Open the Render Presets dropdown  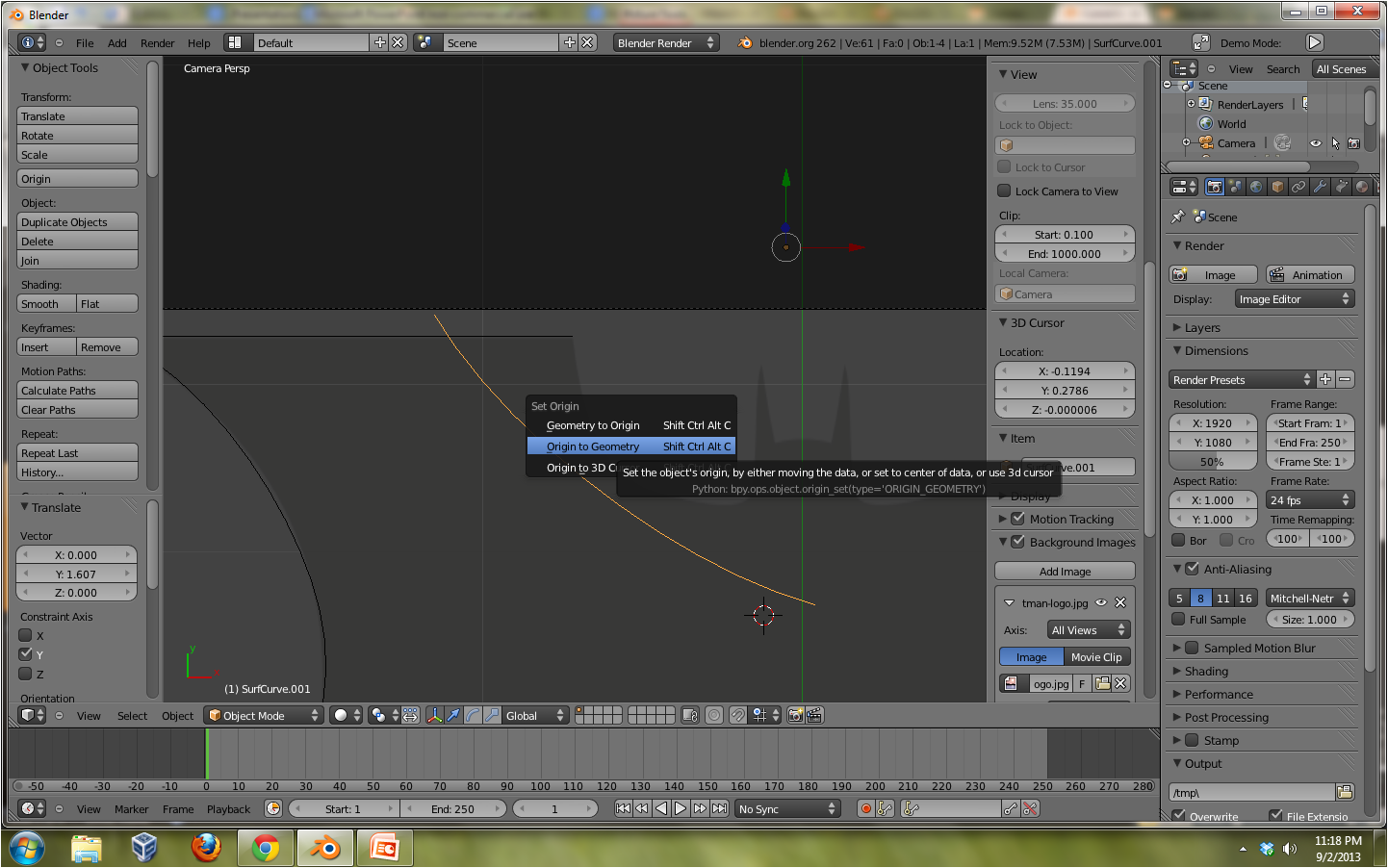pos(1242,379)
